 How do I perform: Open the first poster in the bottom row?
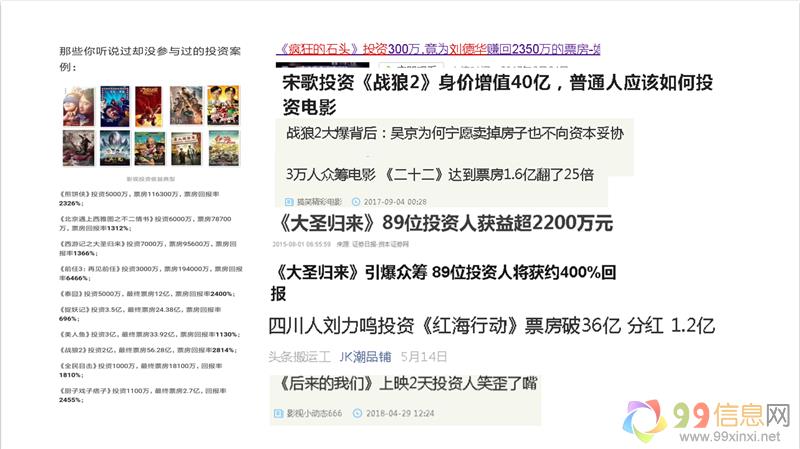[x=78, y=148]
